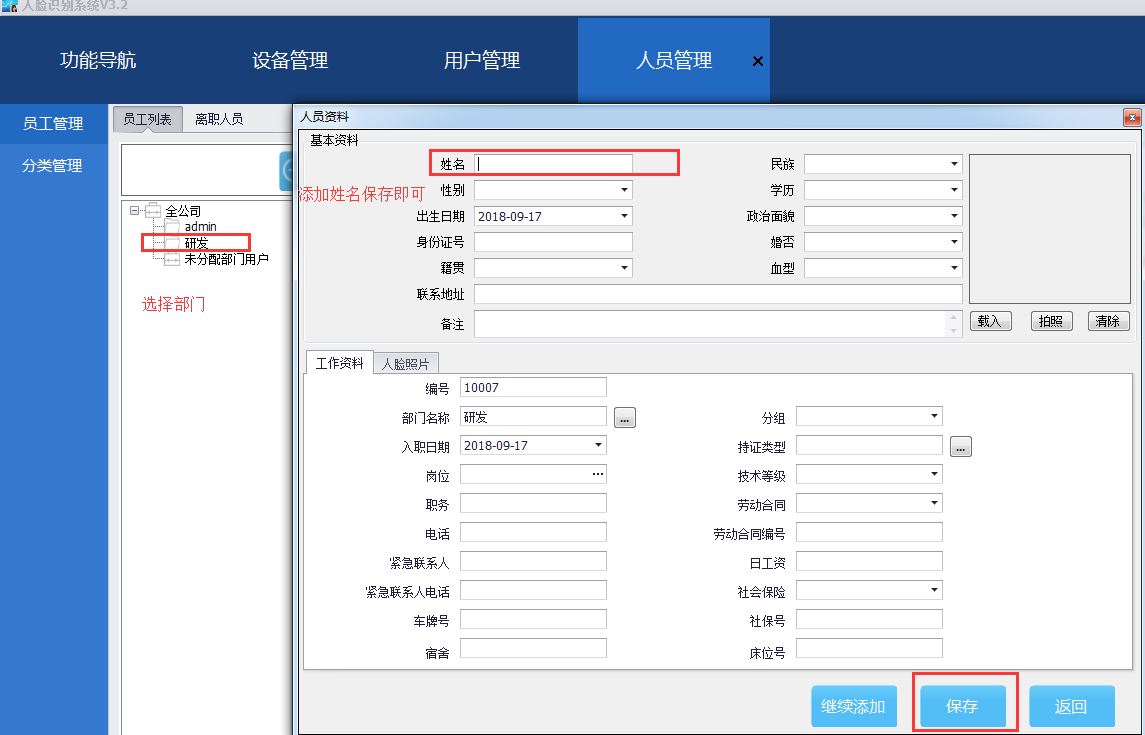Click the 载入 photo button
1145x735 pixels.
click(x=990, y=321)
